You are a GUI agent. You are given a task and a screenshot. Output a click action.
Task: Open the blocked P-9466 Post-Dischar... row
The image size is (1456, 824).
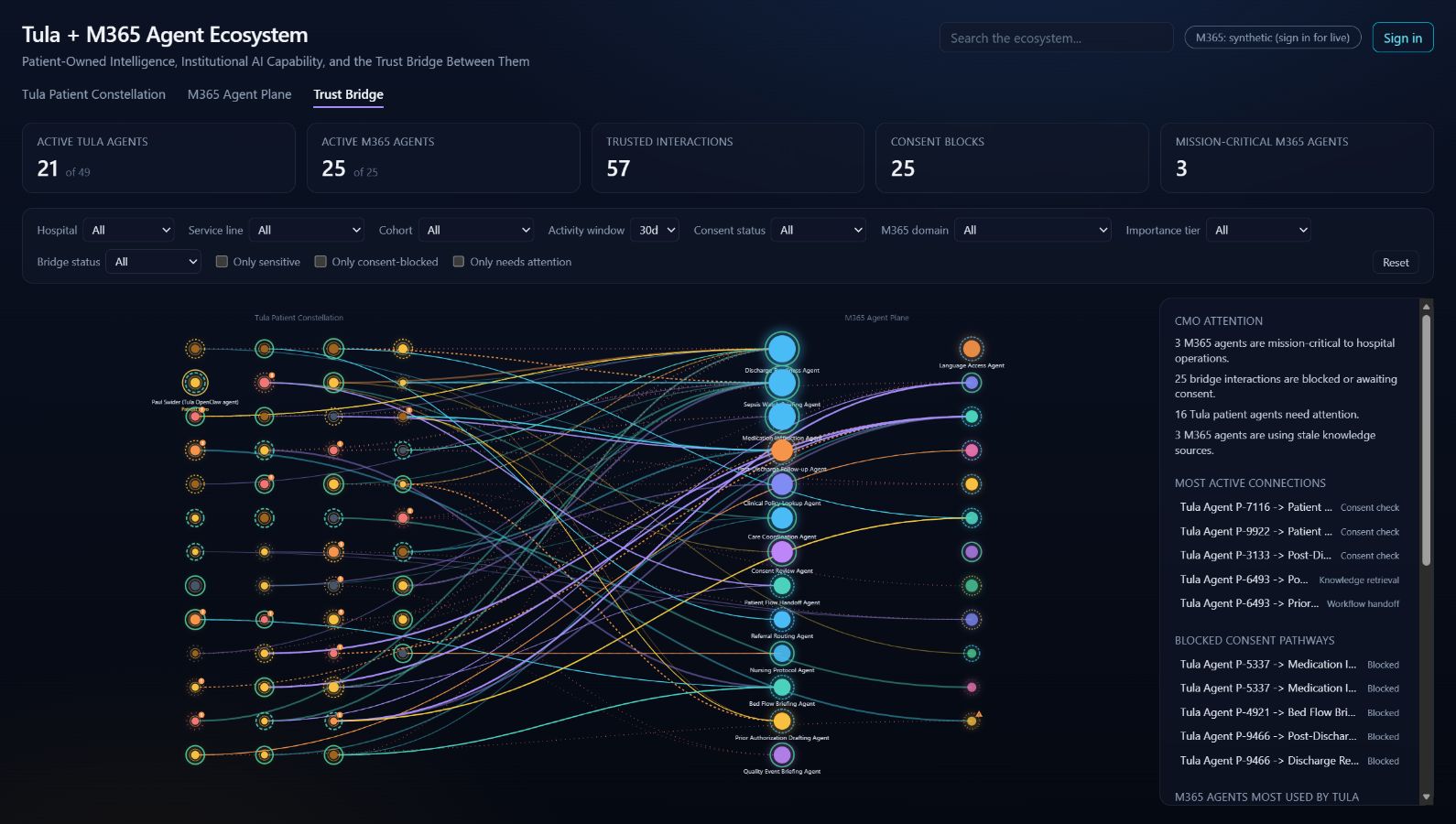(x=1289, y=736)
